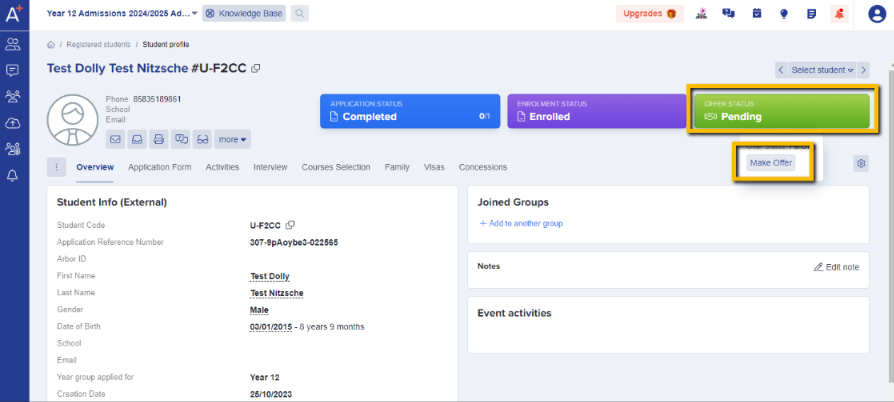Click the A+ logo in sidebar

click(x=14, y=13)
